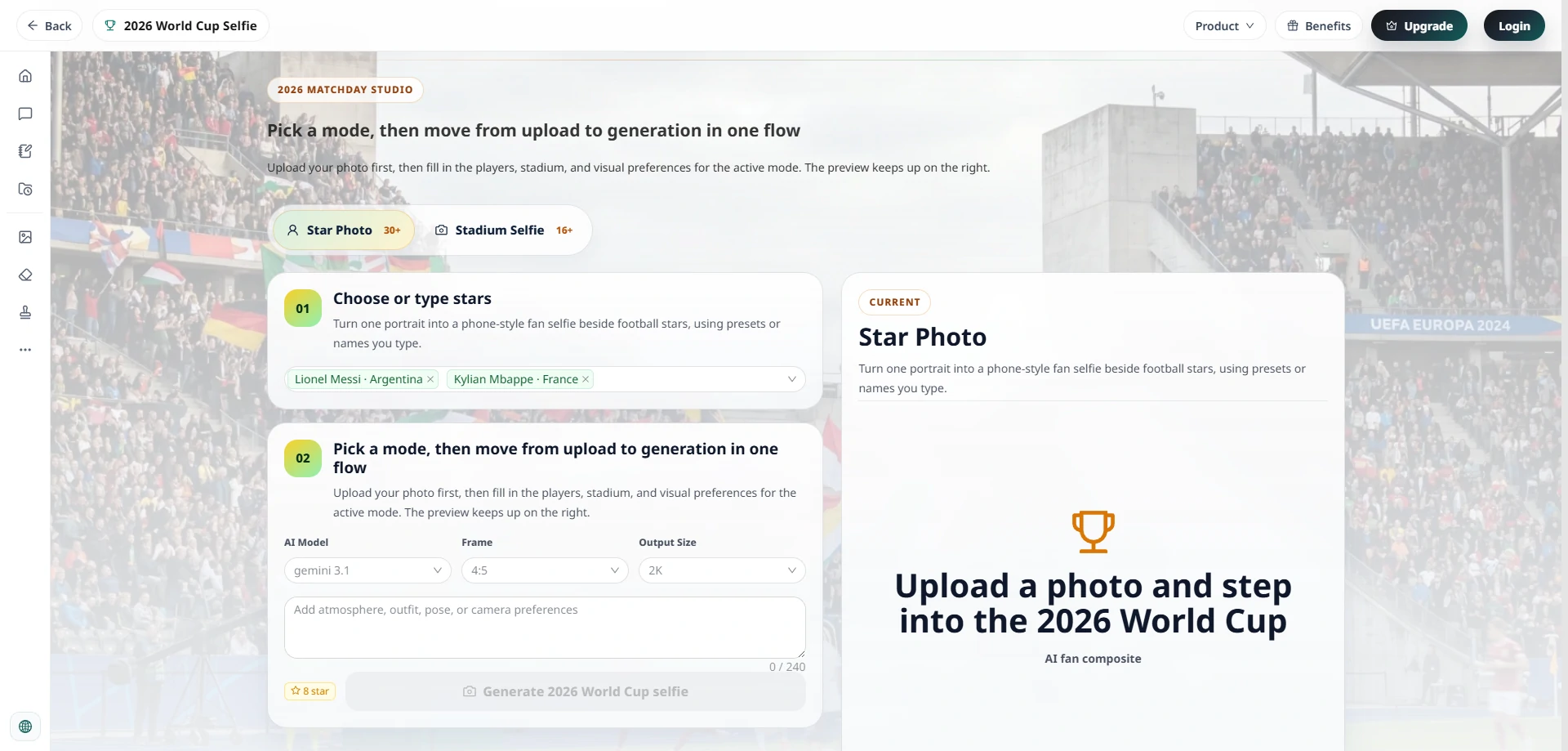This screenshot has width=1568, height=751.
Task: Click the stamp sidebar icon
Action: click(x=25, y=312)
